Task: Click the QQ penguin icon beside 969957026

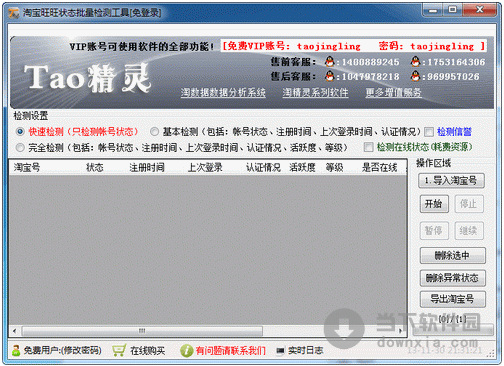Action: coord(415,76)
